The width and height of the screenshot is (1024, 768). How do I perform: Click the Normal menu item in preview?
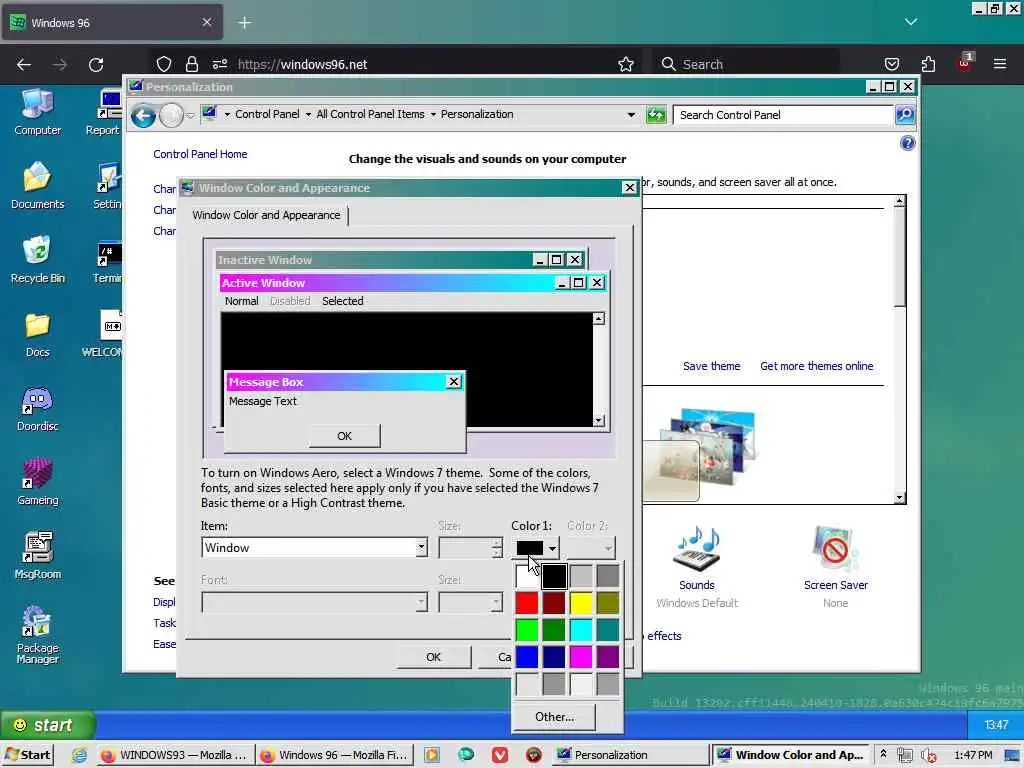click(242, 301)
